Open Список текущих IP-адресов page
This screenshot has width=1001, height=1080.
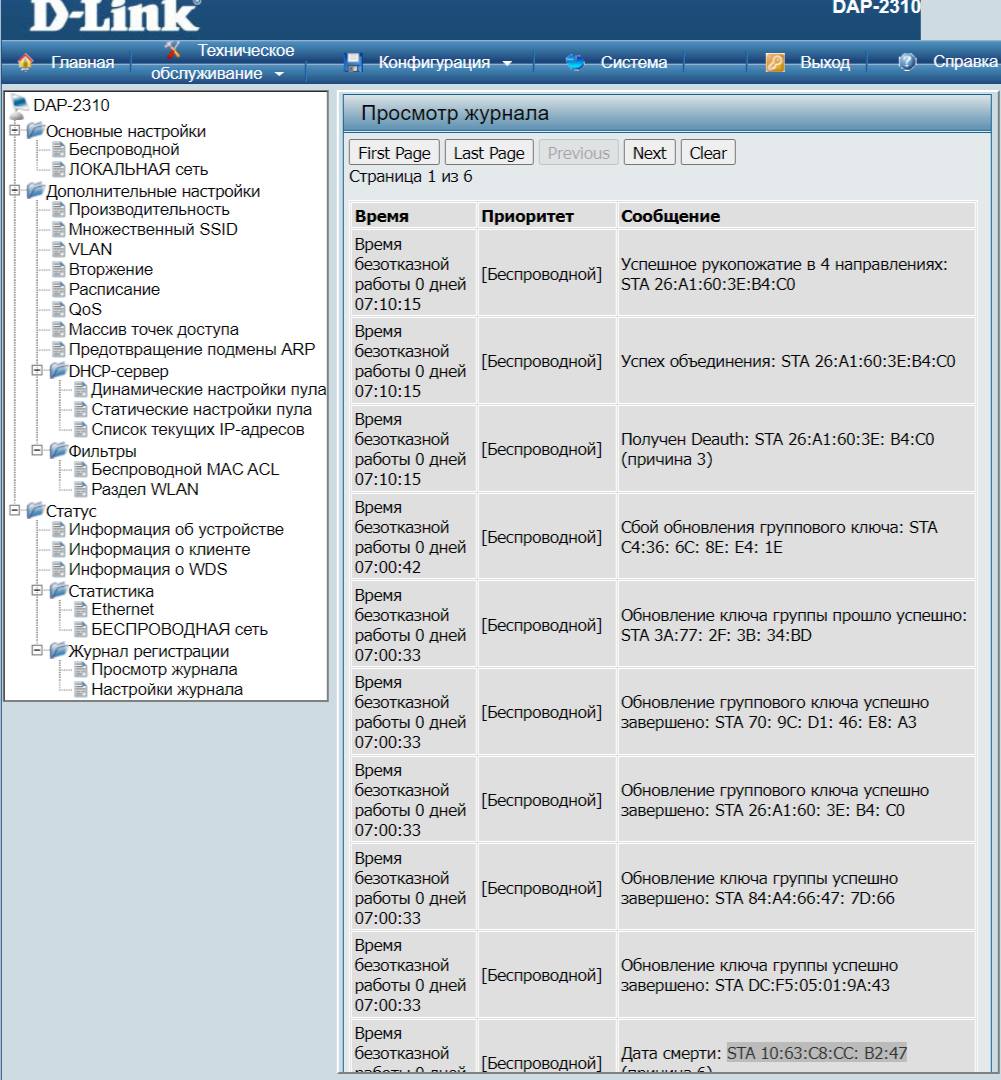(x=198, y=429)
